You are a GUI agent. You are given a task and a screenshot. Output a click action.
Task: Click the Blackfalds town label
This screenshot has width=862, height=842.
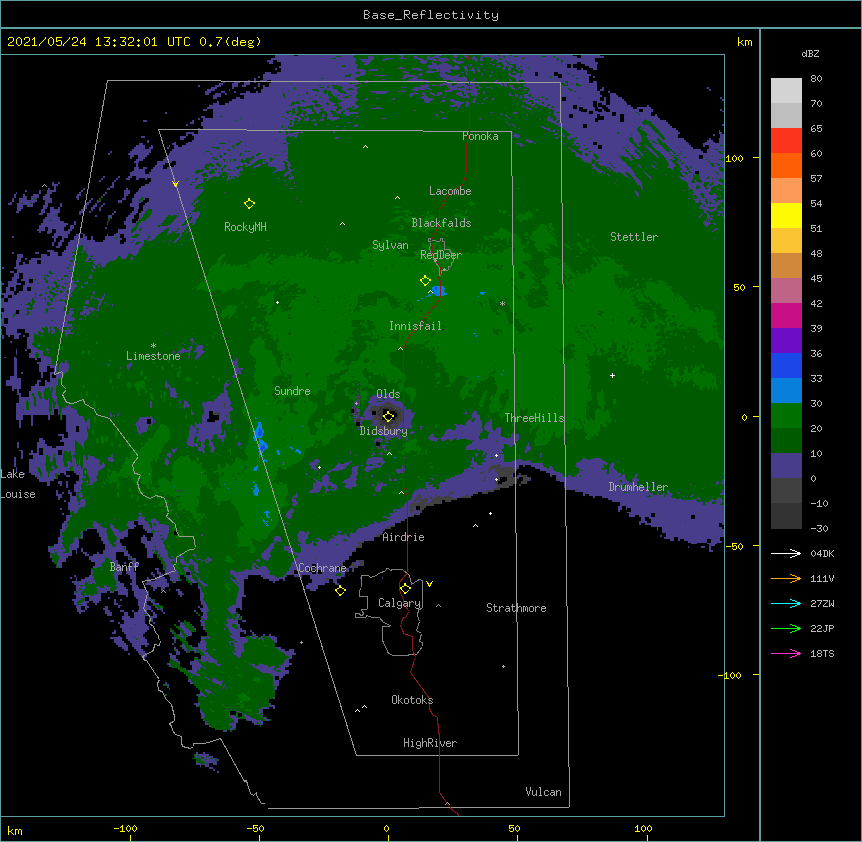pos(441,223)
